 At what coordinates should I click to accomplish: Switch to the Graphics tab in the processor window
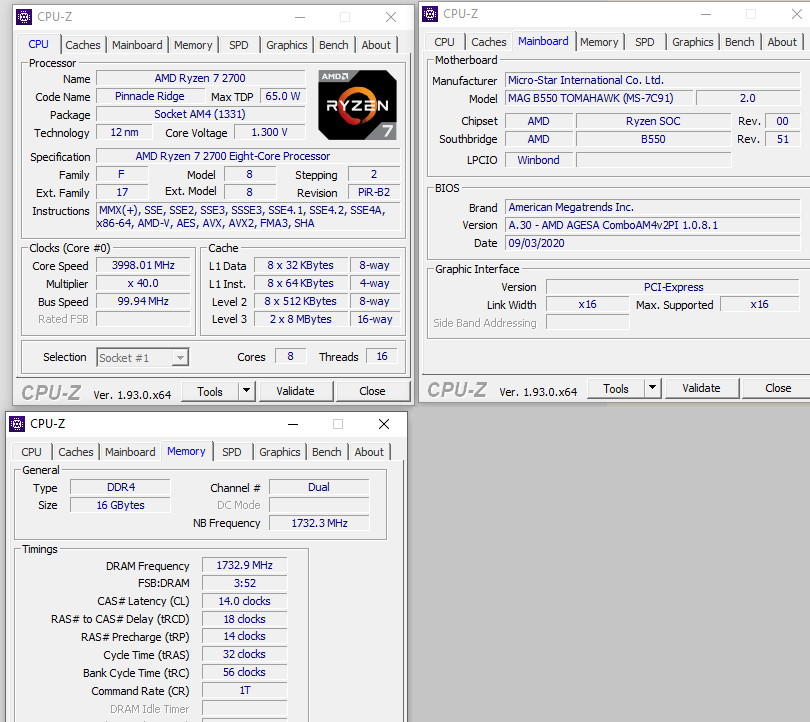click(287, 45)
